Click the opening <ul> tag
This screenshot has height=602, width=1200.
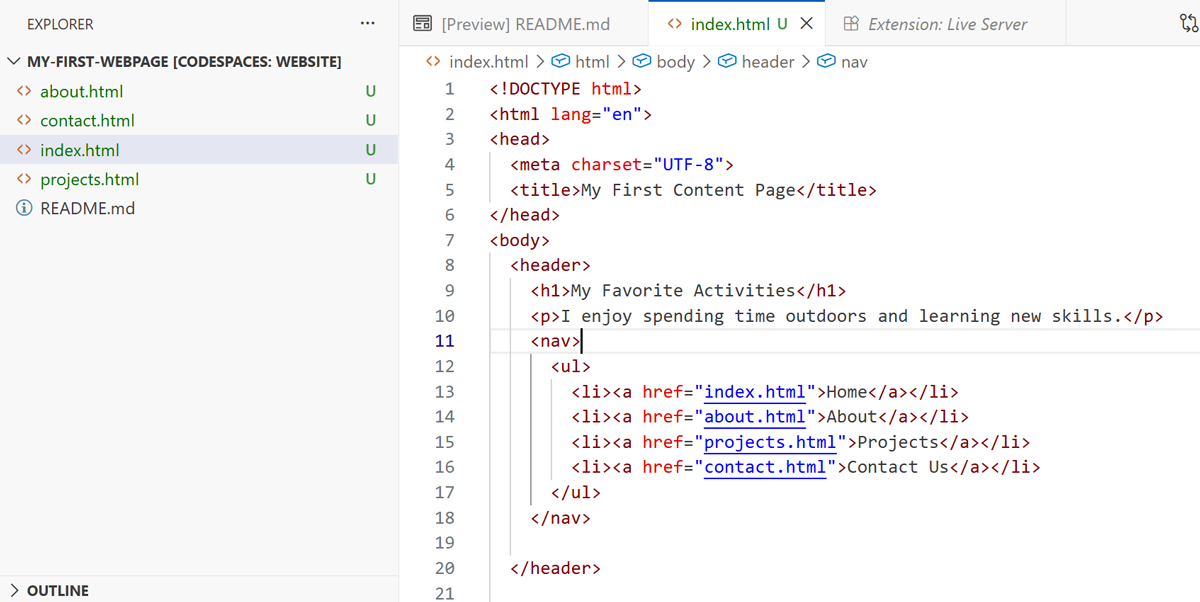(x=570, y=367)
